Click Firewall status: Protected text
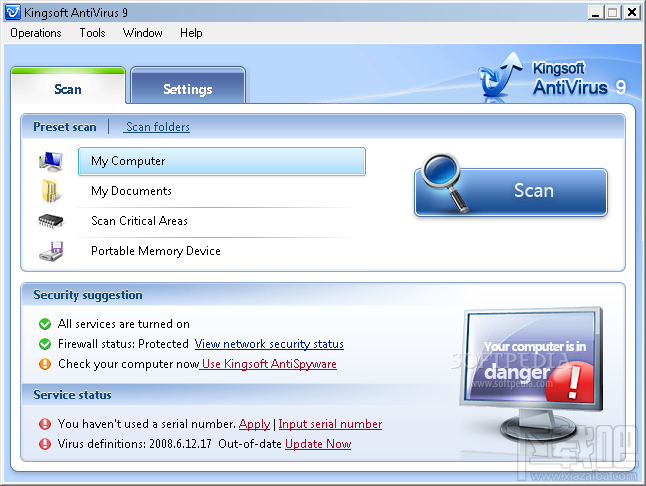The image size is (646, 486). (123, 344)
